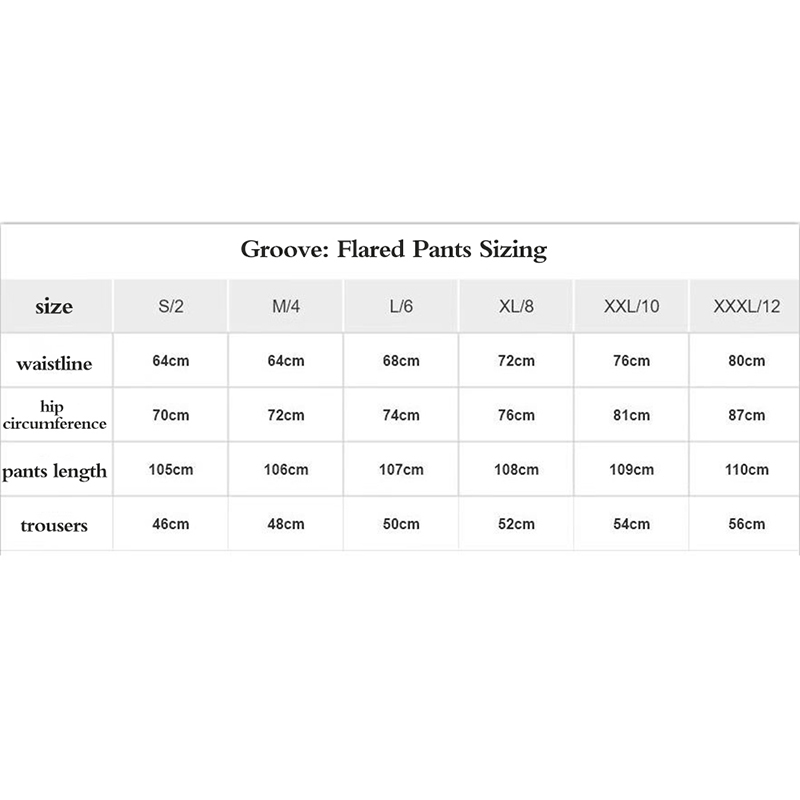Screen dimensions: 800x800
Task: Click the 87cm hip circumference cell
Action: pos(747,415)
